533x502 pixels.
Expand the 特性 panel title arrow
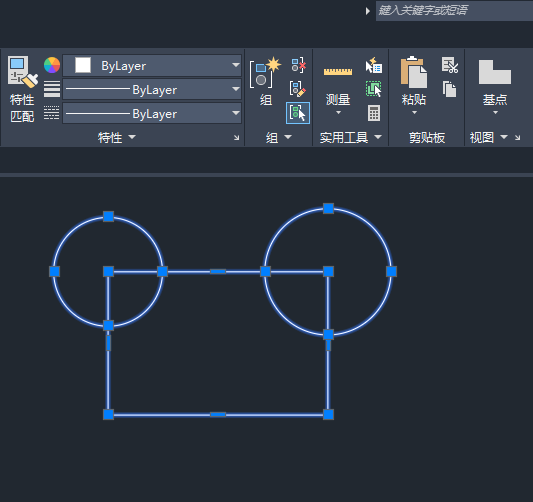tap(132, 137)
